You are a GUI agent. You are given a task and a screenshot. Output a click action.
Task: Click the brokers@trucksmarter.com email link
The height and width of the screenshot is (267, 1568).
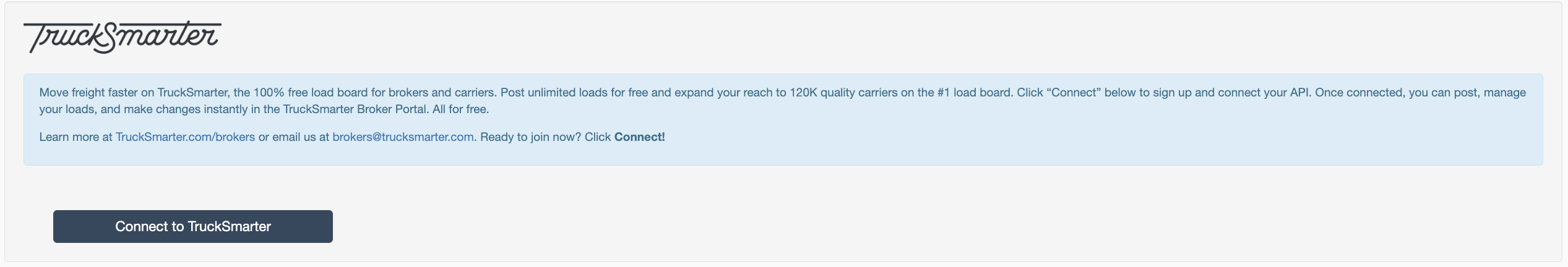coord(403,137)
